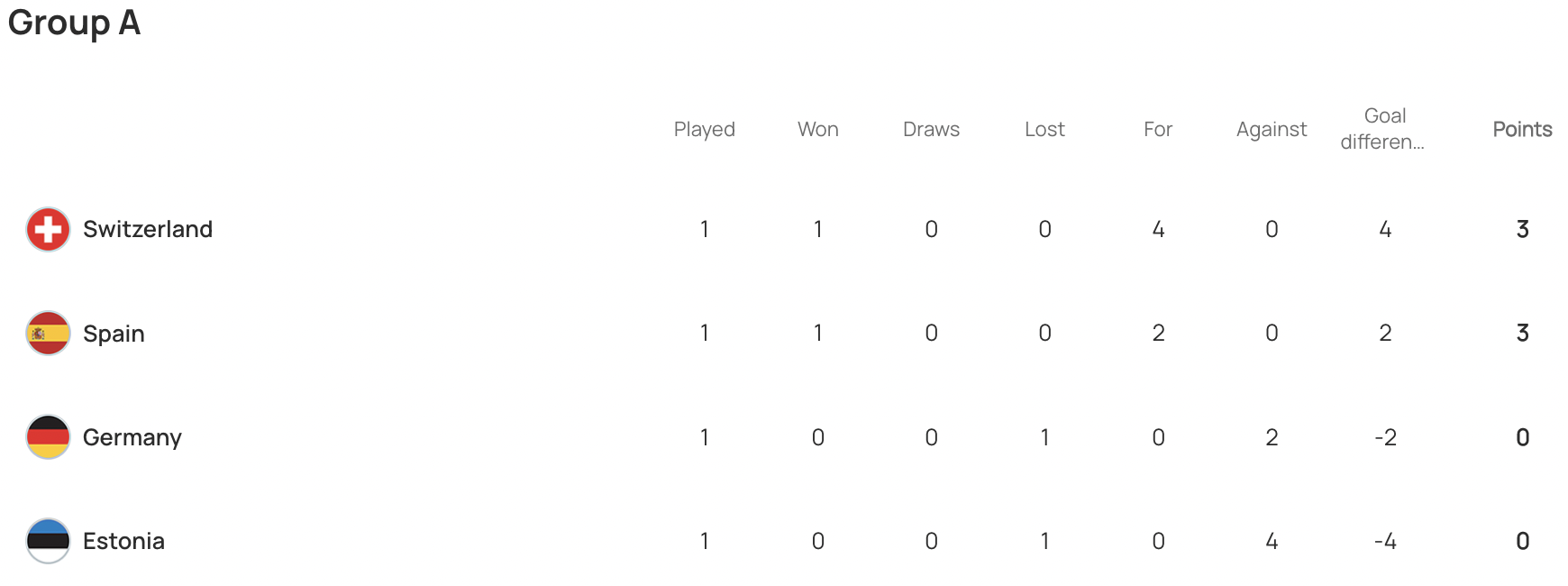Click the Draws column header

(x=932, y=129)
